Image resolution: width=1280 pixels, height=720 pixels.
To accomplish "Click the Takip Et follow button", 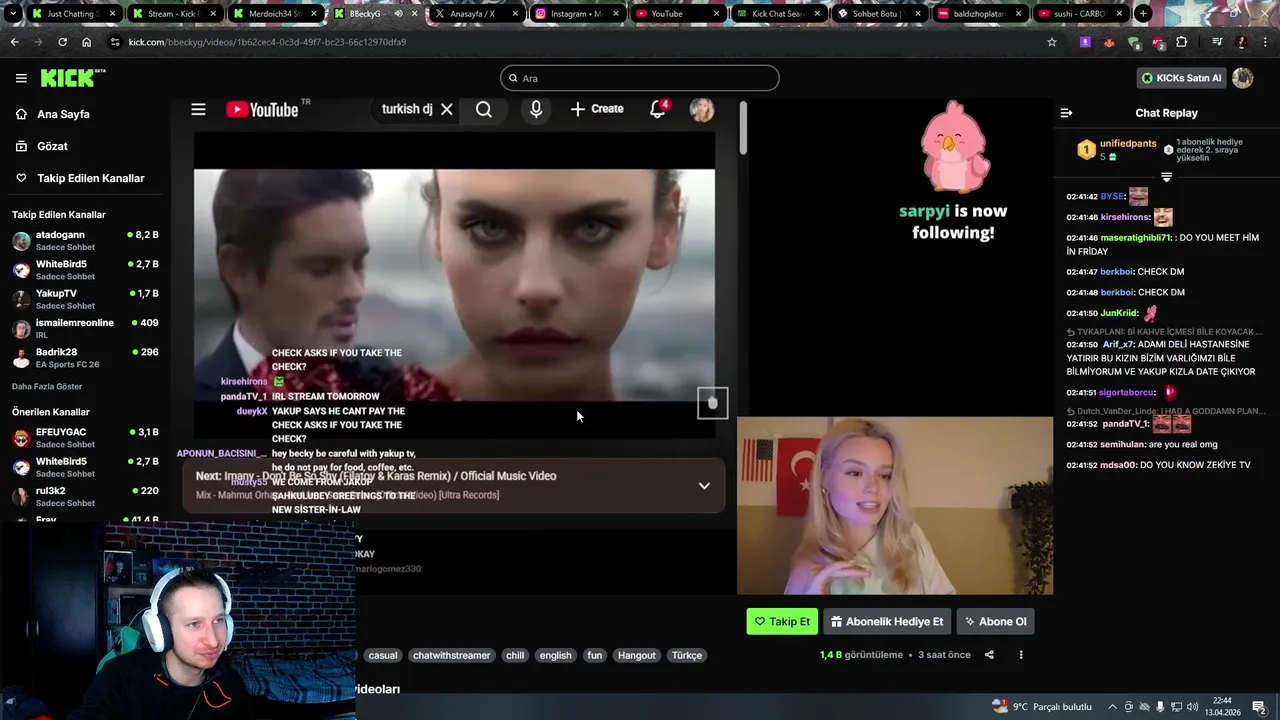I will (x=782, y=621).
